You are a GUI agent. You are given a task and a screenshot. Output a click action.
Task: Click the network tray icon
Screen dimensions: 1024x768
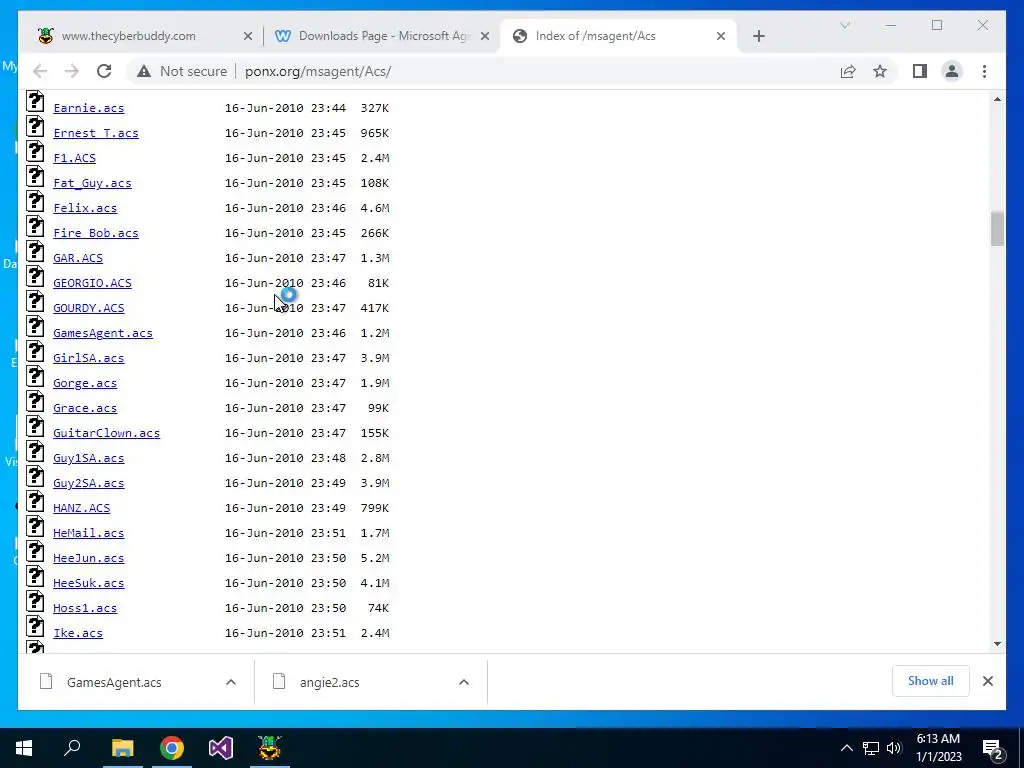871,748
